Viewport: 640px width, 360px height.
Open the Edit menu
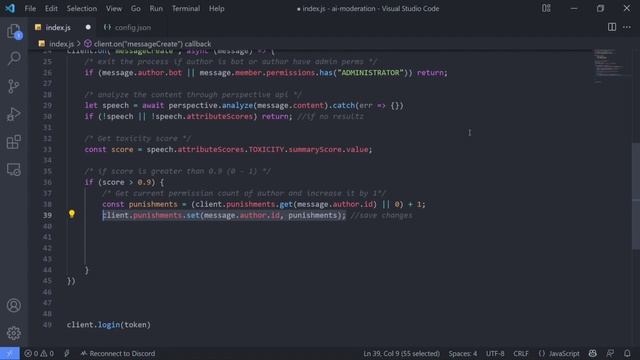click(x=51, y=9)
